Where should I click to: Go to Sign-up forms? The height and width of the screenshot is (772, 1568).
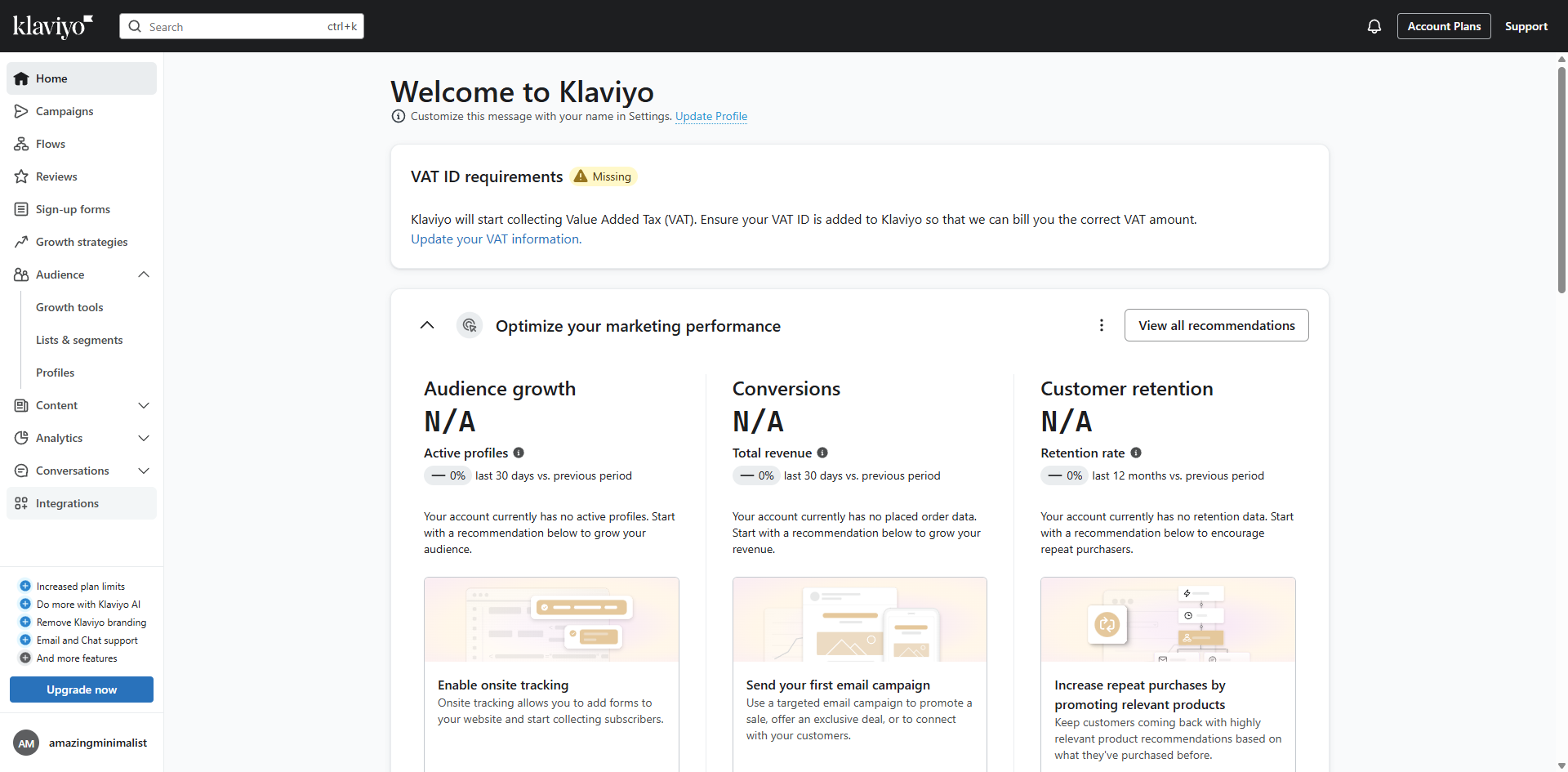[x=73, y=209]
